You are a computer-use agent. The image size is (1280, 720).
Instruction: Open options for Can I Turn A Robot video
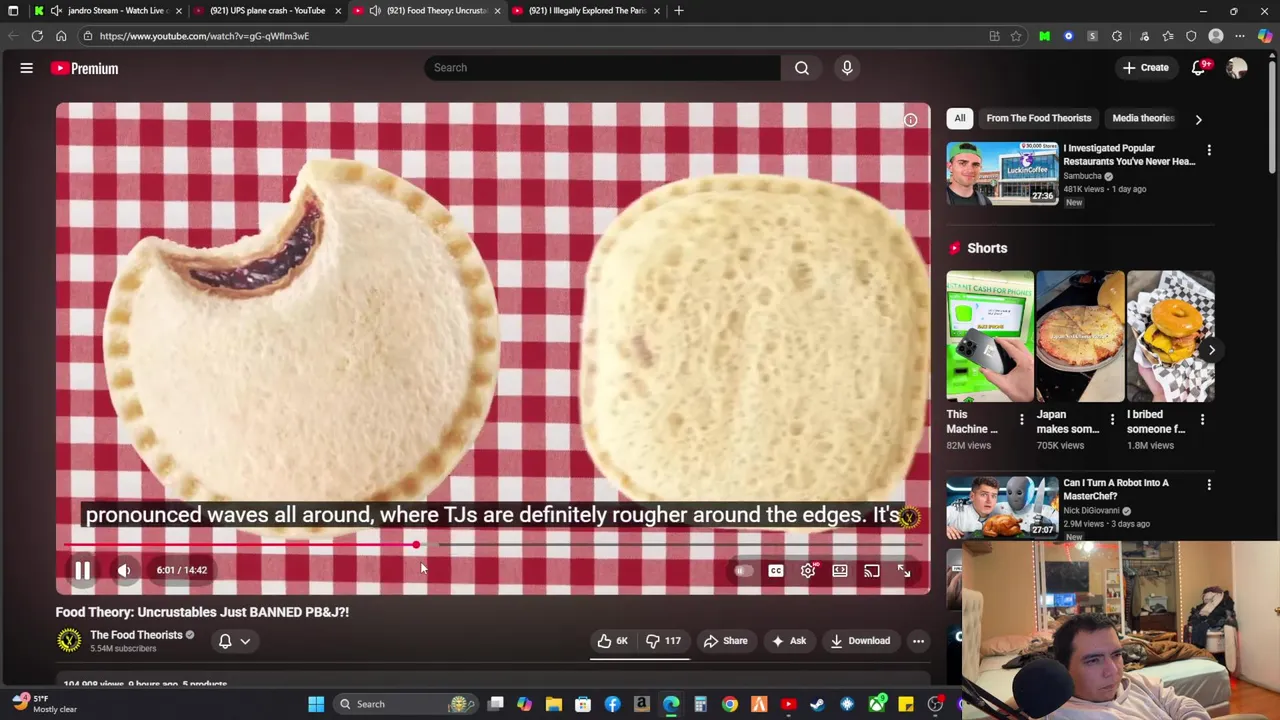pos(1209,485)
